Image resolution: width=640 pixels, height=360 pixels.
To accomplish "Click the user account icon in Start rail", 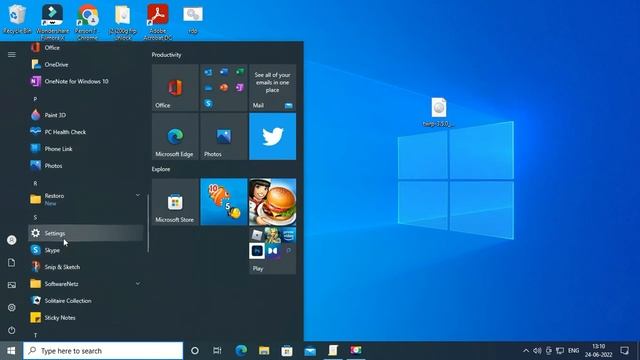I will (x=12, y=240).
